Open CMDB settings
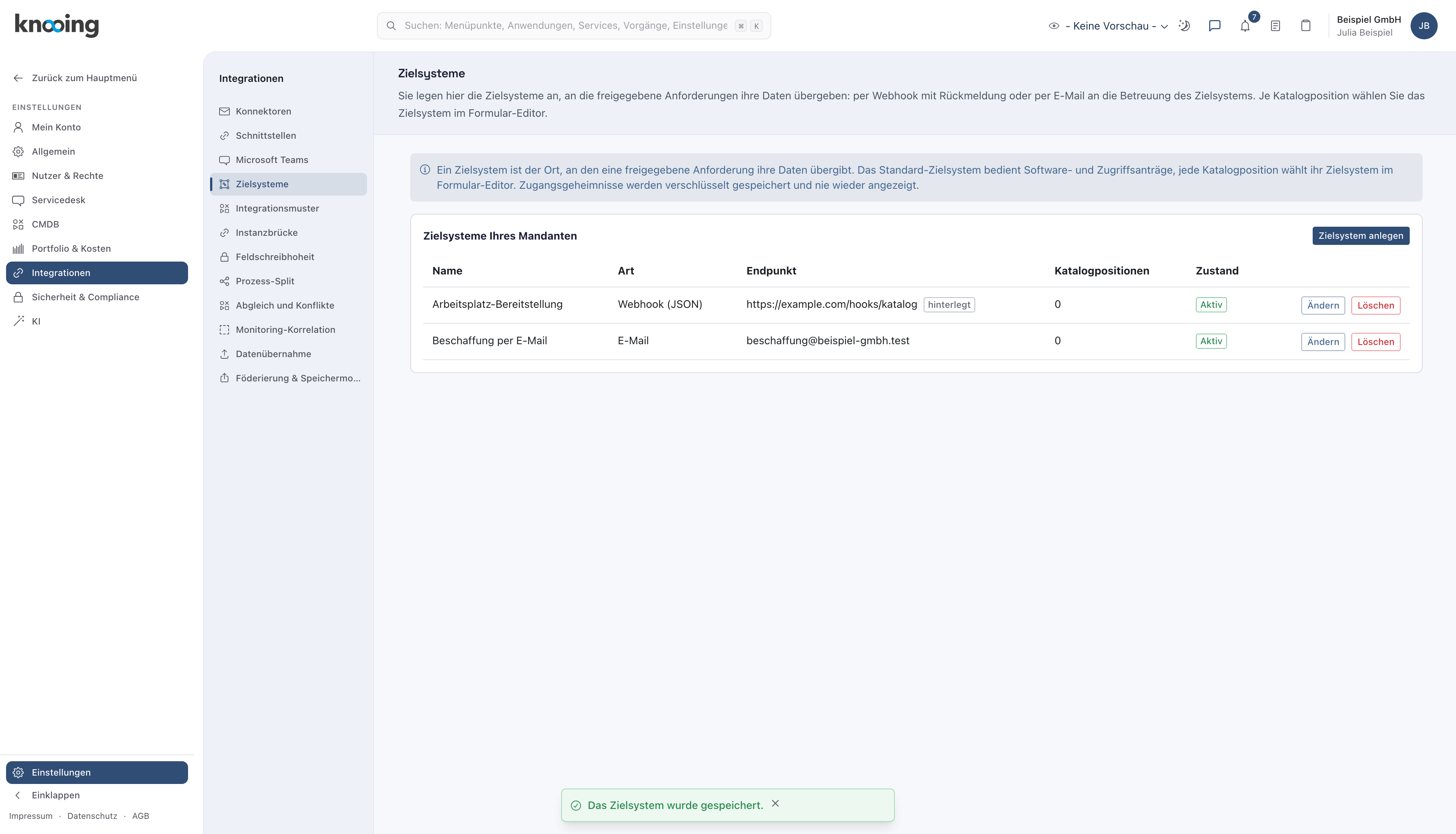 tap(97, 224)
